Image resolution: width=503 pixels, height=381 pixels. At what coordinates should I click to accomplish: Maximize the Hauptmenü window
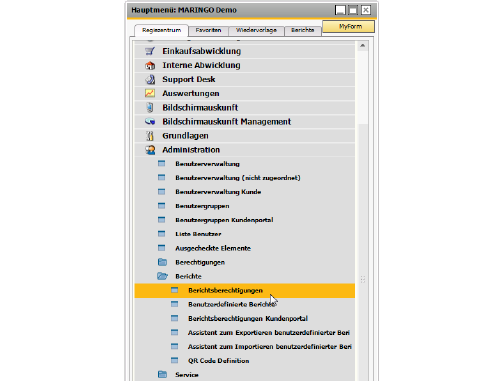[x=353, y=10]
